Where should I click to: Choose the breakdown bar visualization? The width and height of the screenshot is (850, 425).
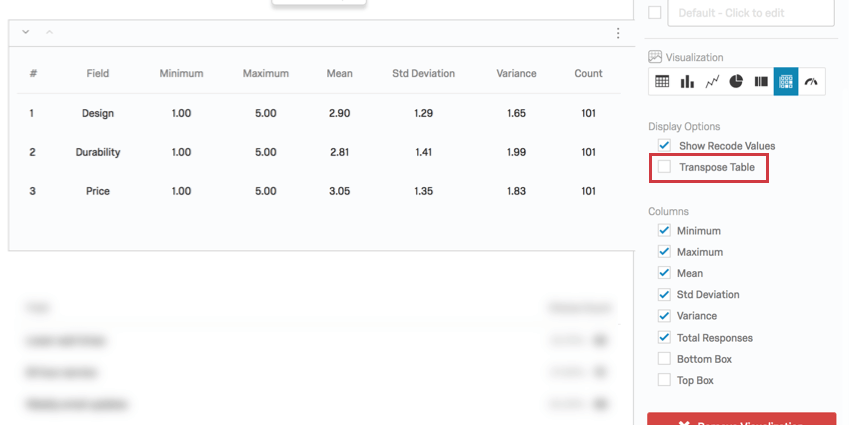761,82
